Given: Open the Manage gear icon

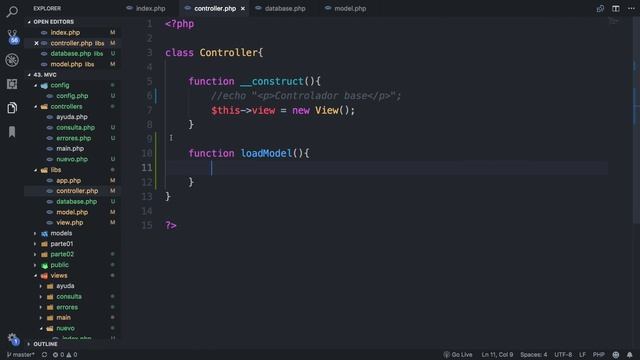Looking at the screenshot, I should coord(12,338).
